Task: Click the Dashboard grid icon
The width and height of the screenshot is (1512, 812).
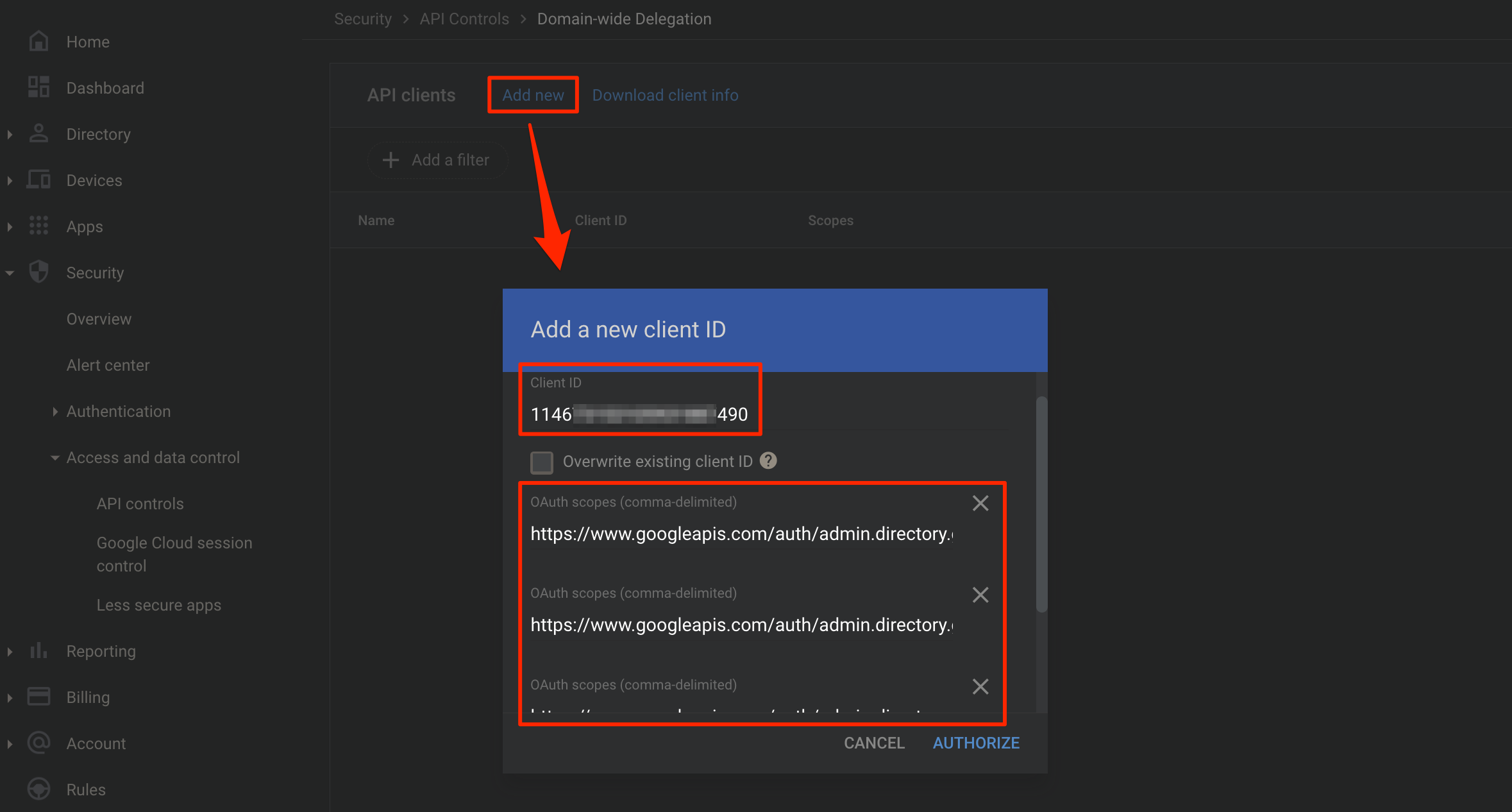Action: point(38,87)
